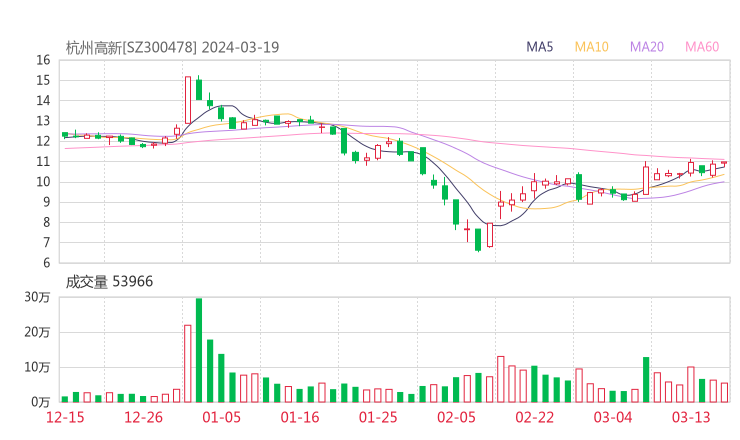Click the price axis value 15
Viewport: 740px width, 440px height.
pyautogui.click(x=43, y=80)
